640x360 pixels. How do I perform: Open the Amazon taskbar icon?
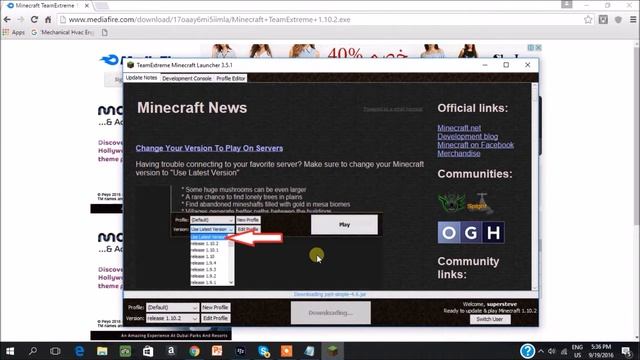pos(171,351)
